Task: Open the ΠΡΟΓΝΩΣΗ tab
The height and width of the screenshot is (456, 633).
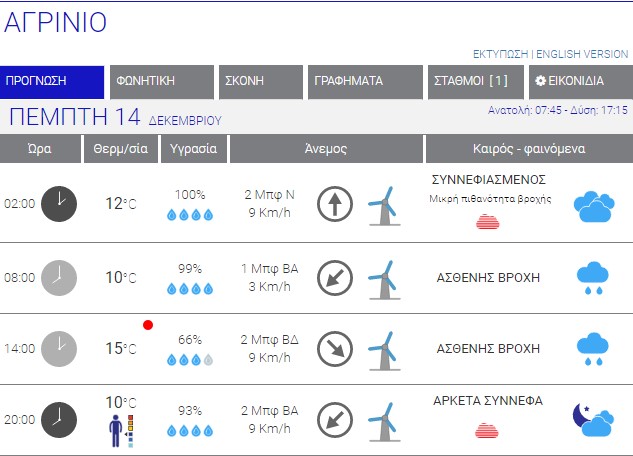Action: (x=52, y=81)
